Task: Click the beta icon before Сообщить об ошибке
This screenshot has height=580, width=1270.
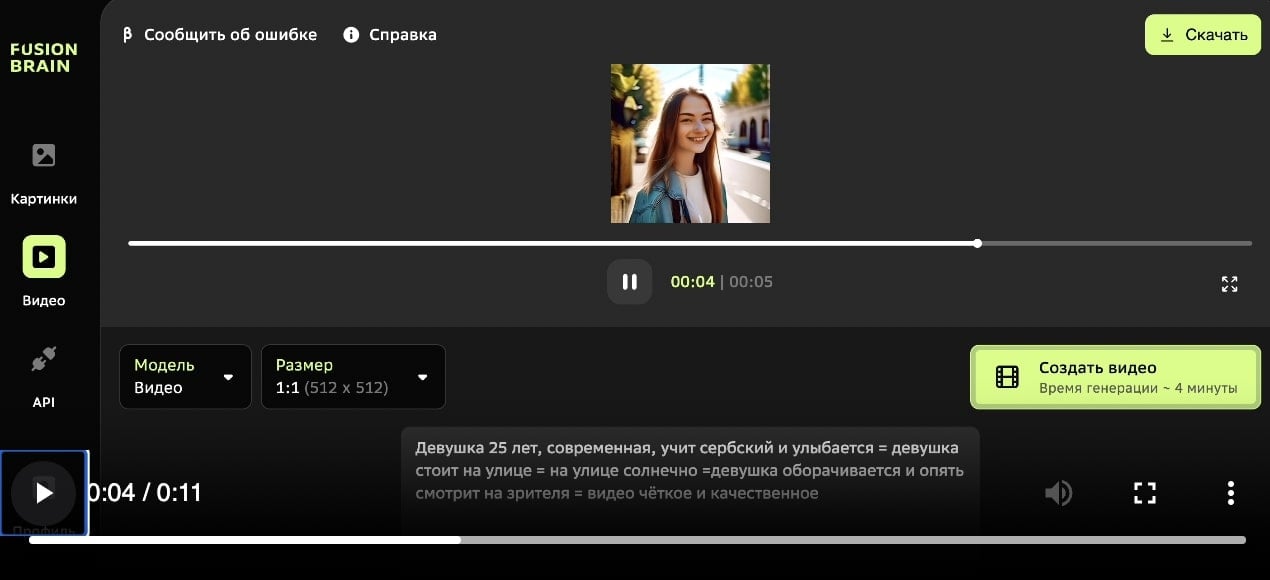Action: 127,34
